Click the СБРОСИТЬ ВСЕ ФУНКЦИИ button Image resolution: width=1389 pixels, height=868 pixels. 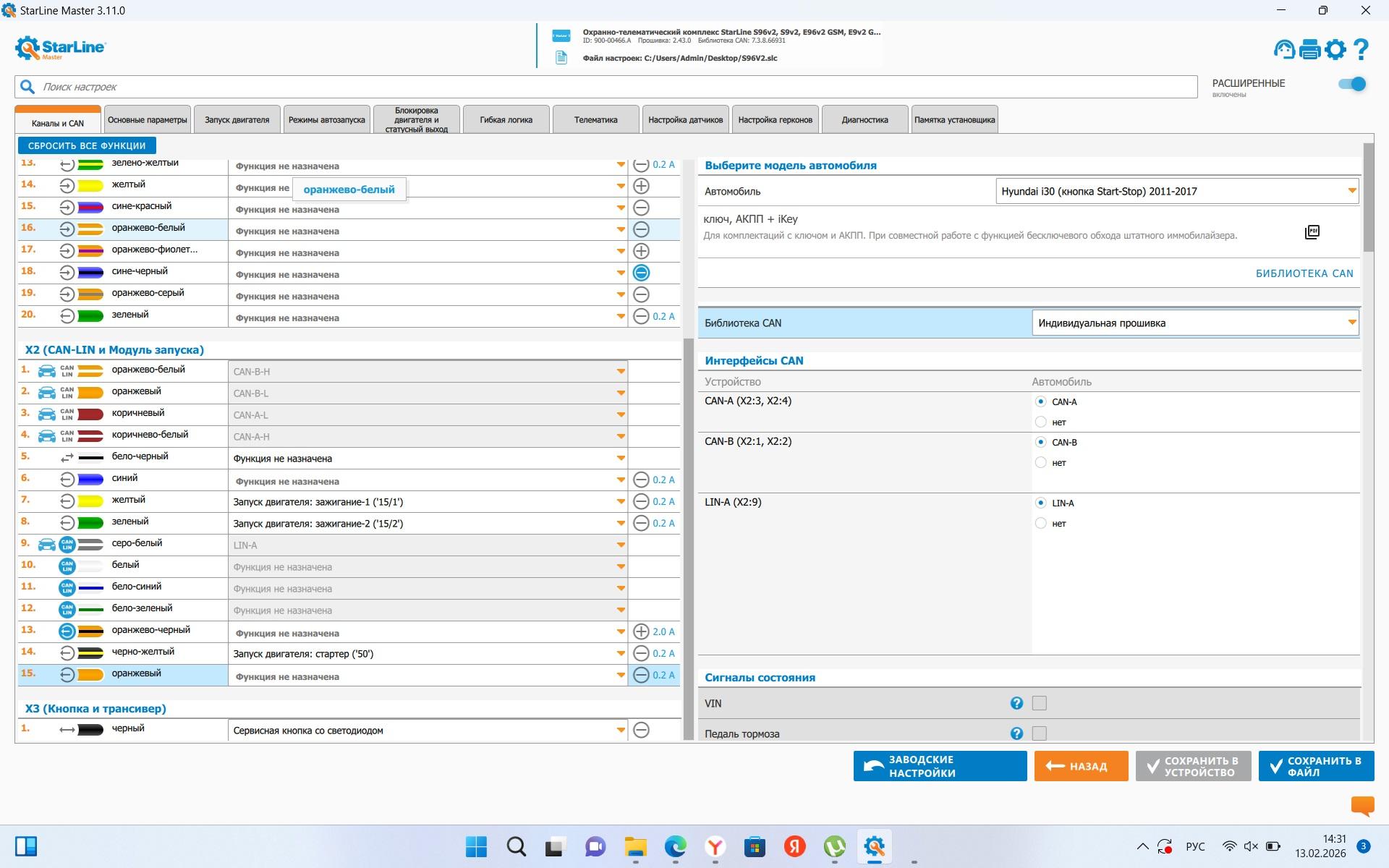click(x=87, y=145)
